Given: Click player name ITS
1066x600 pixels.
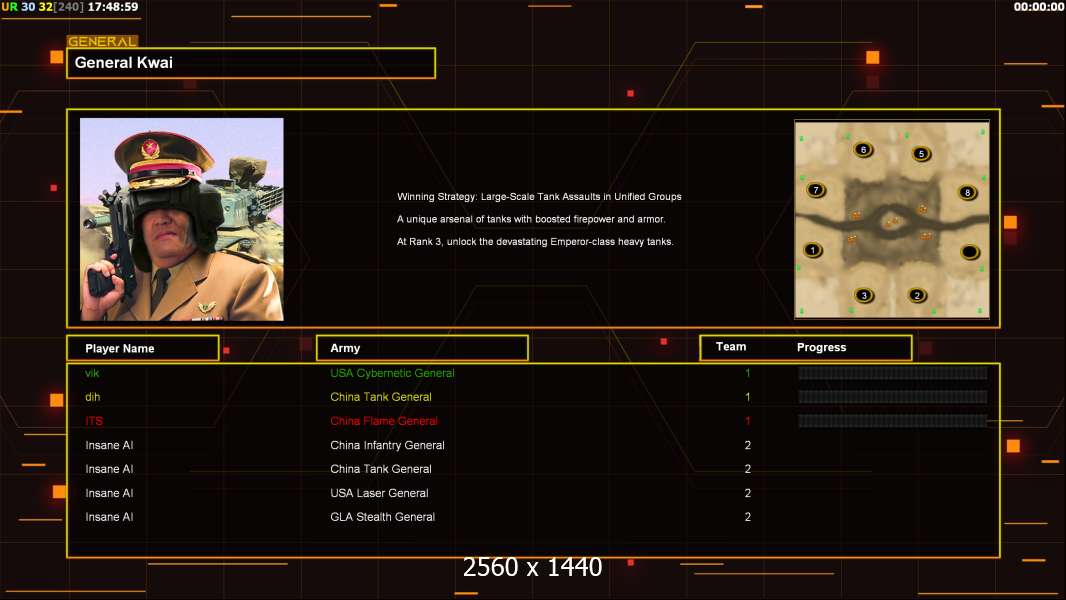Looking at the screenshot, I should (x=94, y=421).
